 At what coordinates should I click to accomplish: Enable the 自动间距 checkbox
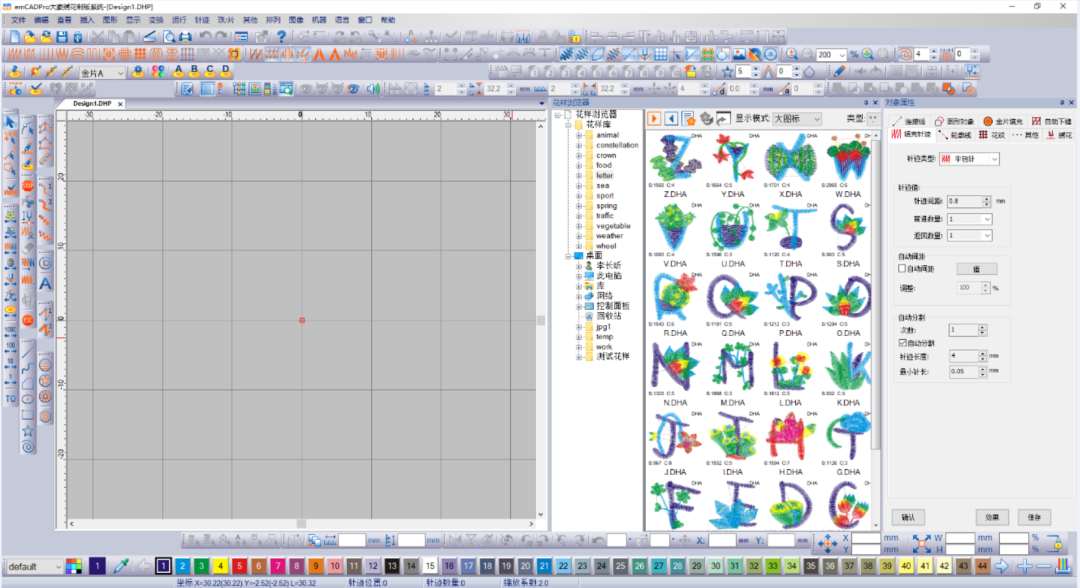click(902, 268)
